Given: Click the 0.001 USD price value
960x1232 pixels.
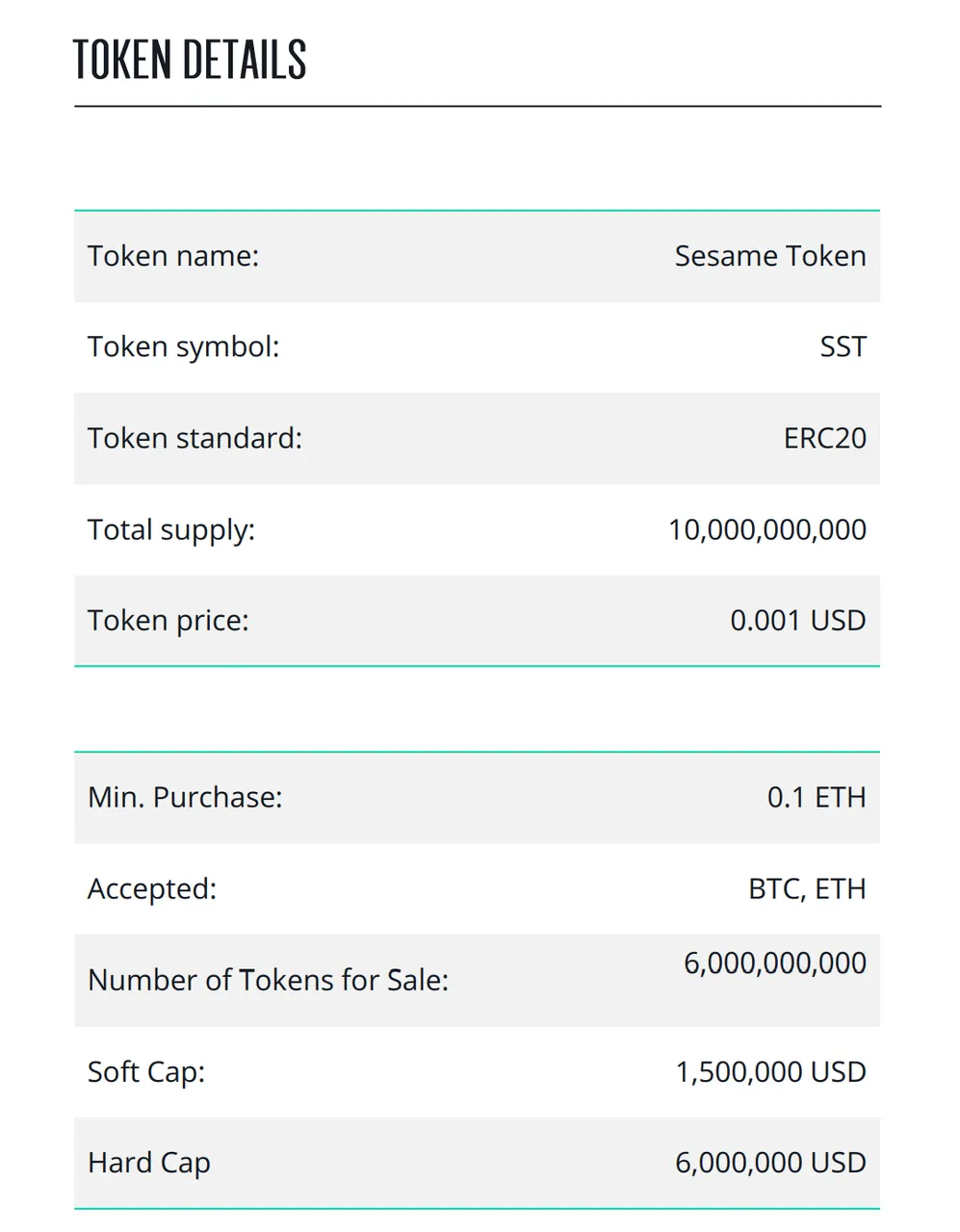Looking at the screenshot, I should pos(798,620).
